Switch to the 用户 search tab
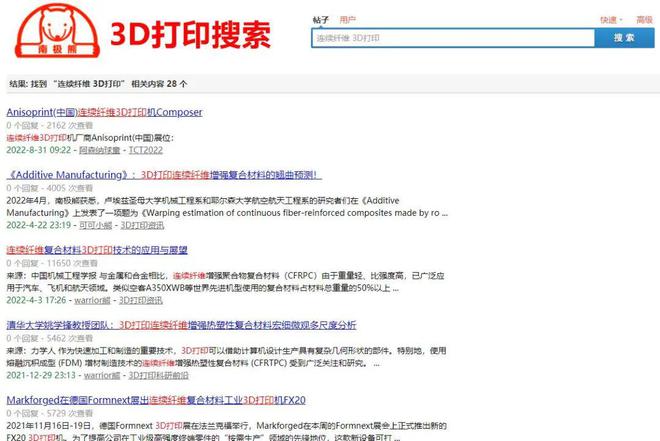This screenshot has height=441, width=660. [x=348, y=20]
